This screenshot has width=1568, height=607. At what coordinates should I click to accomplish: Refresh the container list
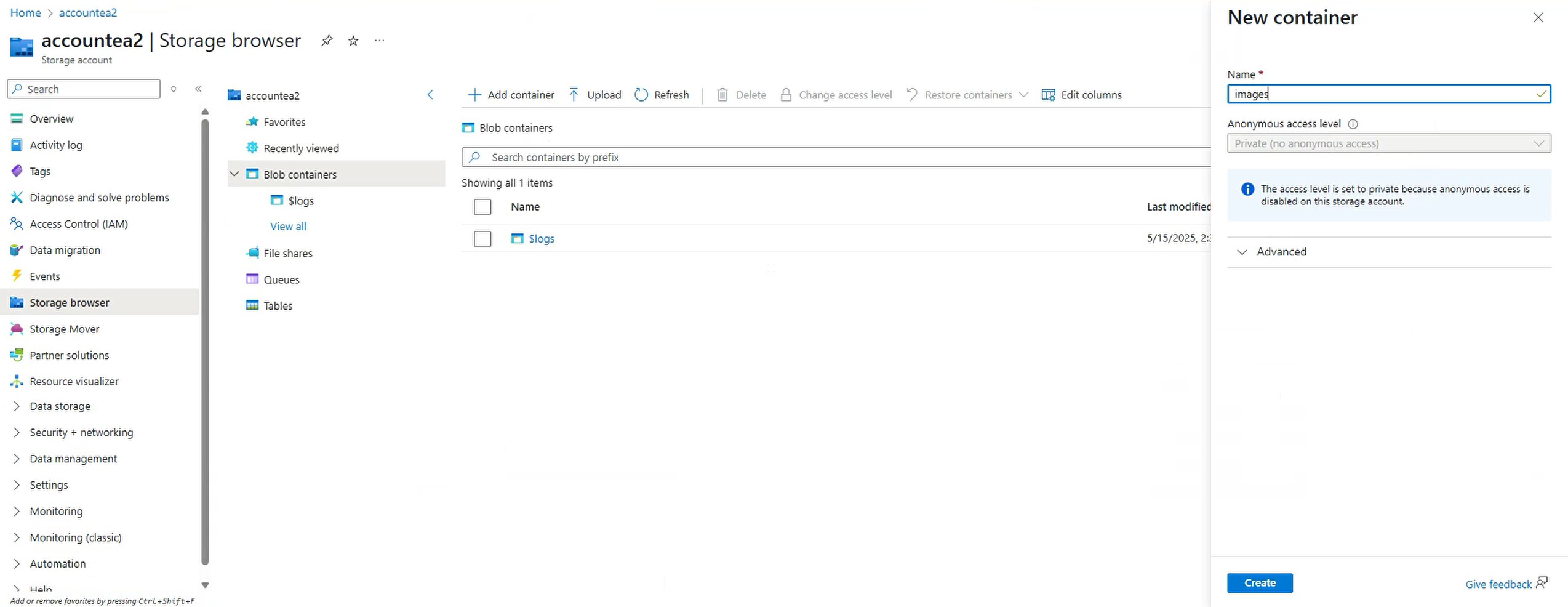(662, 95)
